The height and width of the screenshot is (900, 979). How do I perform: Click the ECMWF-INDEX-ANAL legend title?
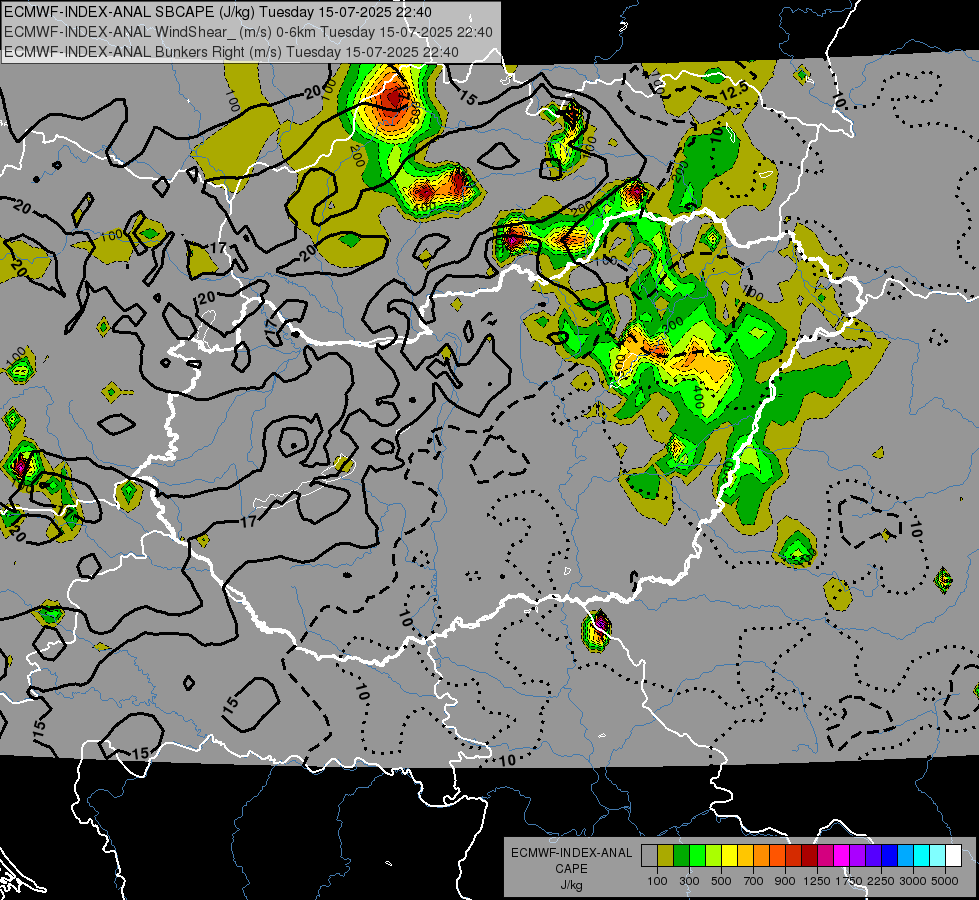[x=571, y=853]
